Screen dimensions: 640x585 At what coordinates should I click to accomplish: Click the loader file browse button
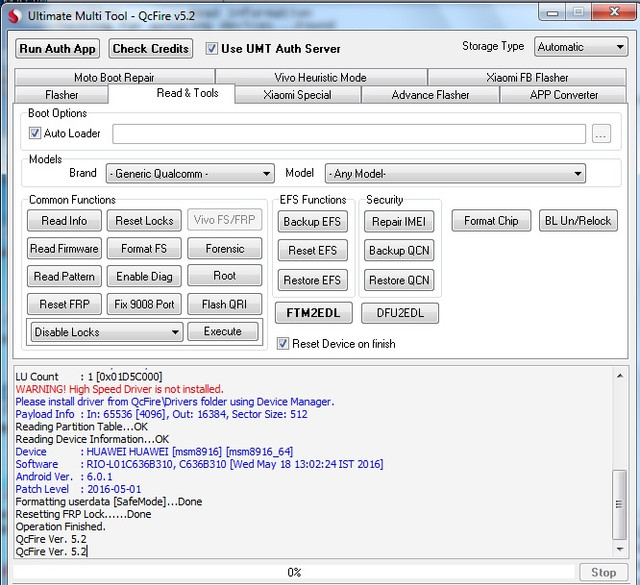tap(601, 134)
